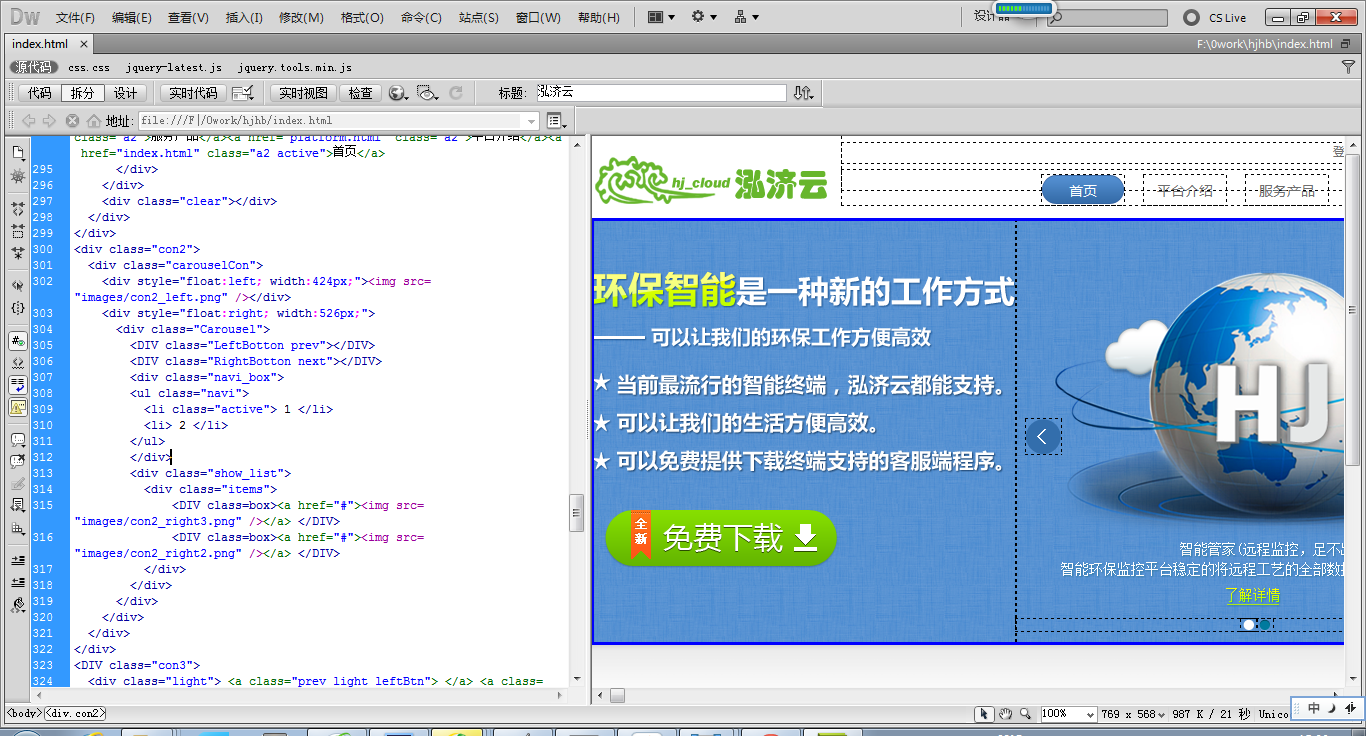This screenshot has height=736, width=1366.
Task: Click the browser preview globe icon
Action: [398, 93]
